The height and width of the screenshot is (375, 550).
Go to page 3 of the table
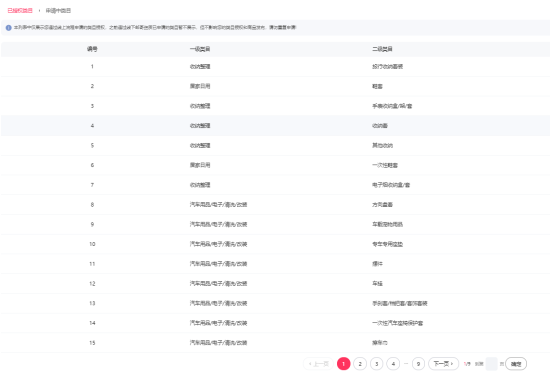click(x=376, y=364)
